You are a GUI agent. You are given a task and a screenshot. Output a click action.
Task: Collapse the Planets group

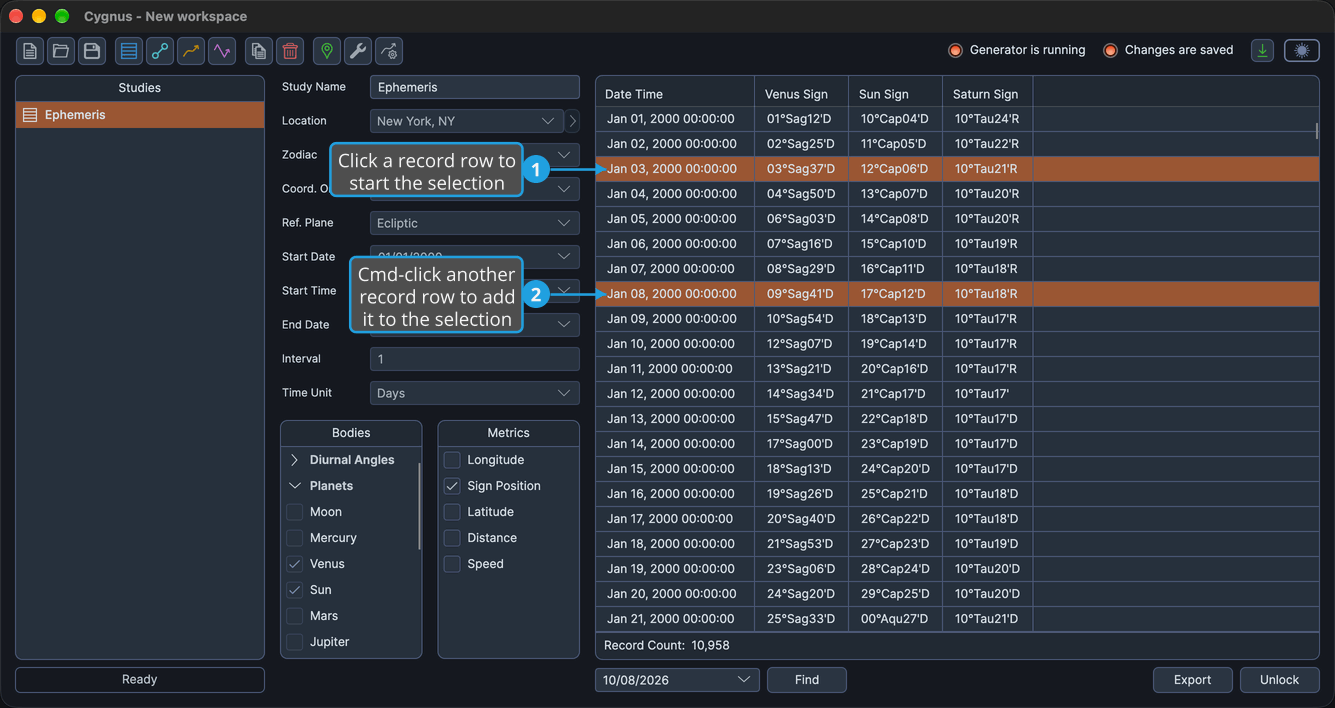(295, 486)
